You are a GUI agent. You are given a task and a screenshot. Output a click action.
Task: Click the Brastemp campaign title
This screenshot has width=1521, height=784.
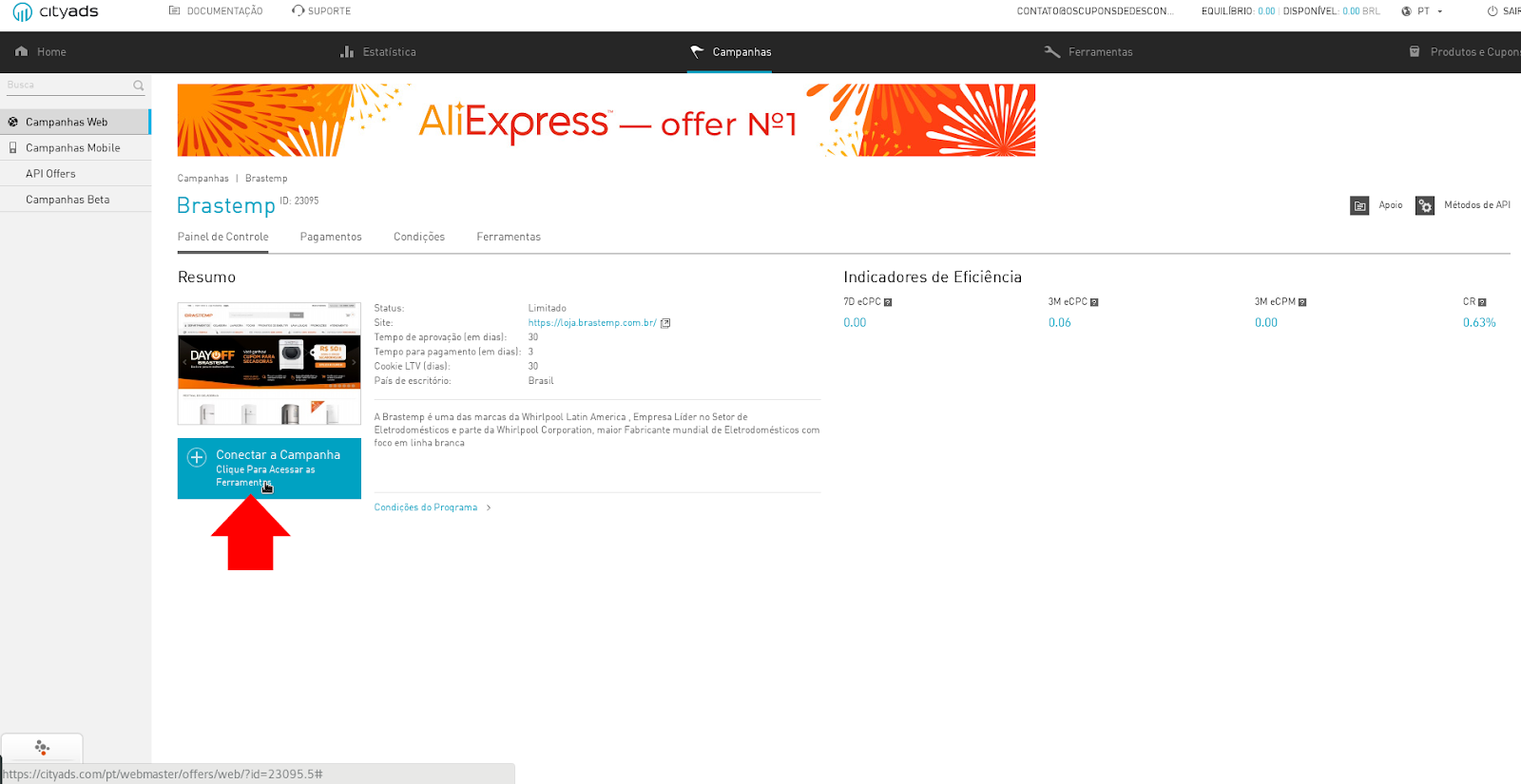[226, 205]
